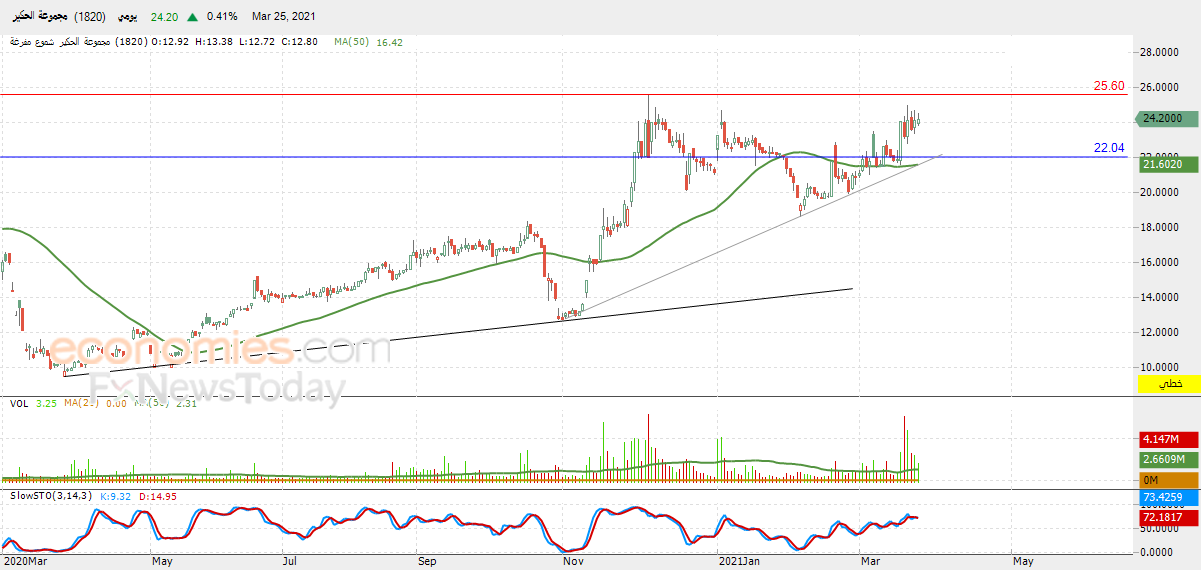This screenshot has height=570, width=1201.
Task: Click the high value H:13.38
Action: click(x=213, y=43)
